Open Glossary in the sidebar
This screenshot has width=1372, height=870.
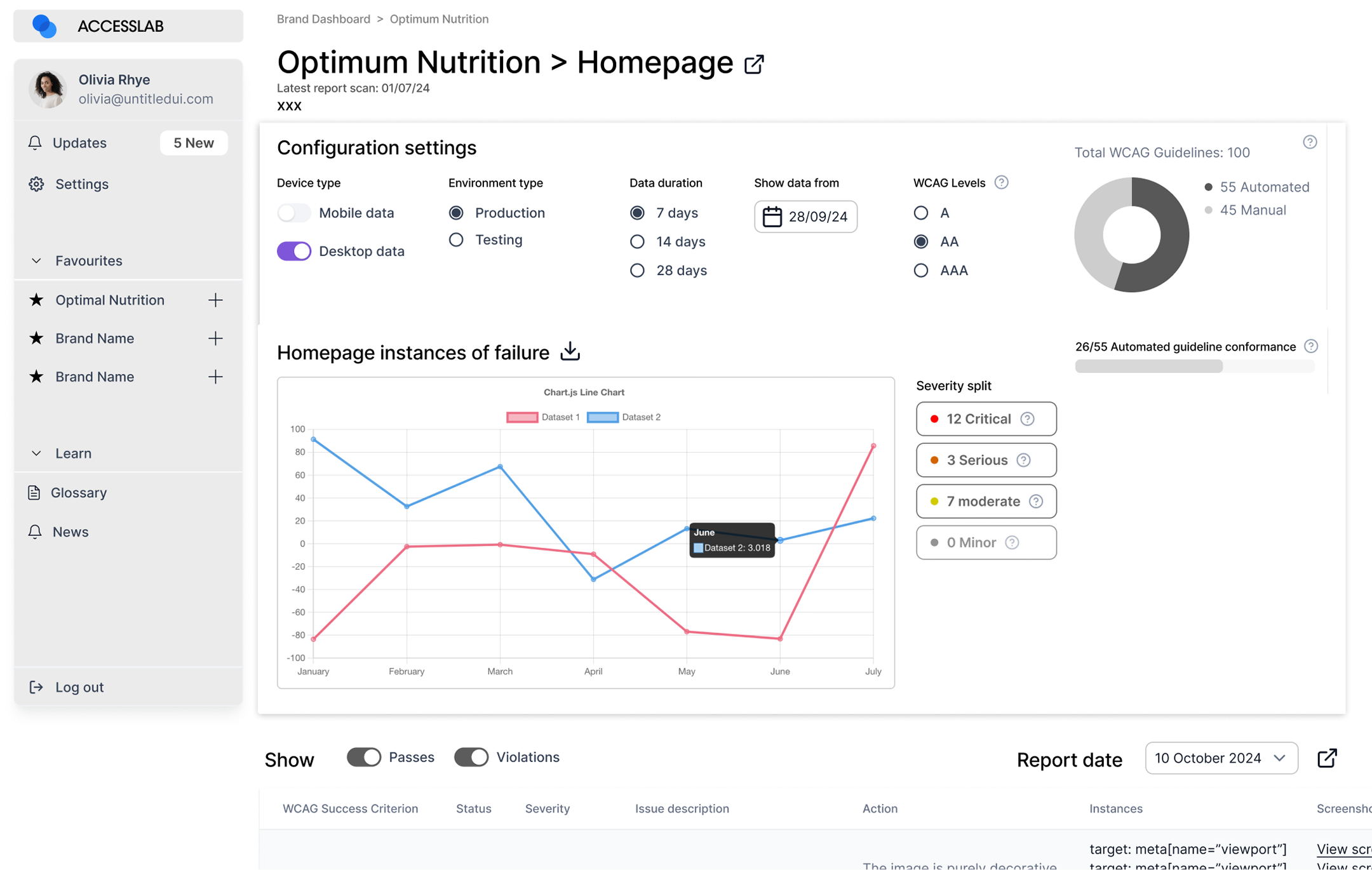tap(79, 493)
